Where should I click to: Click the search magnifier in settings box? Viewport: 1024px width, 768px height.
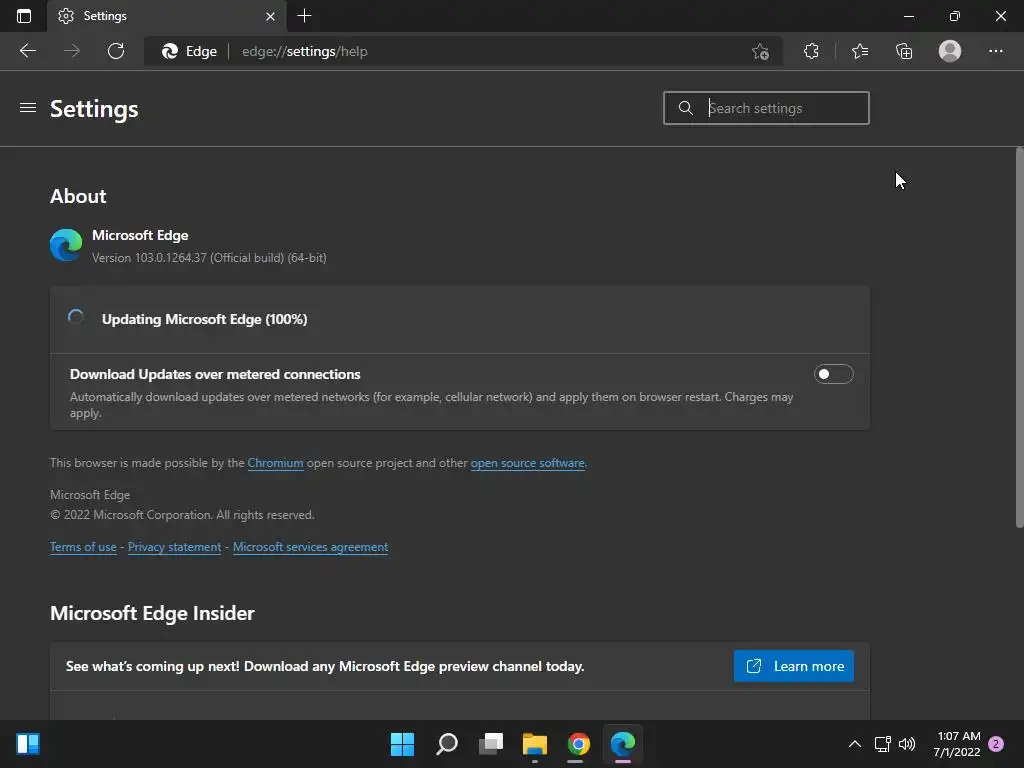pyautogui.click(x=685, y=108)
